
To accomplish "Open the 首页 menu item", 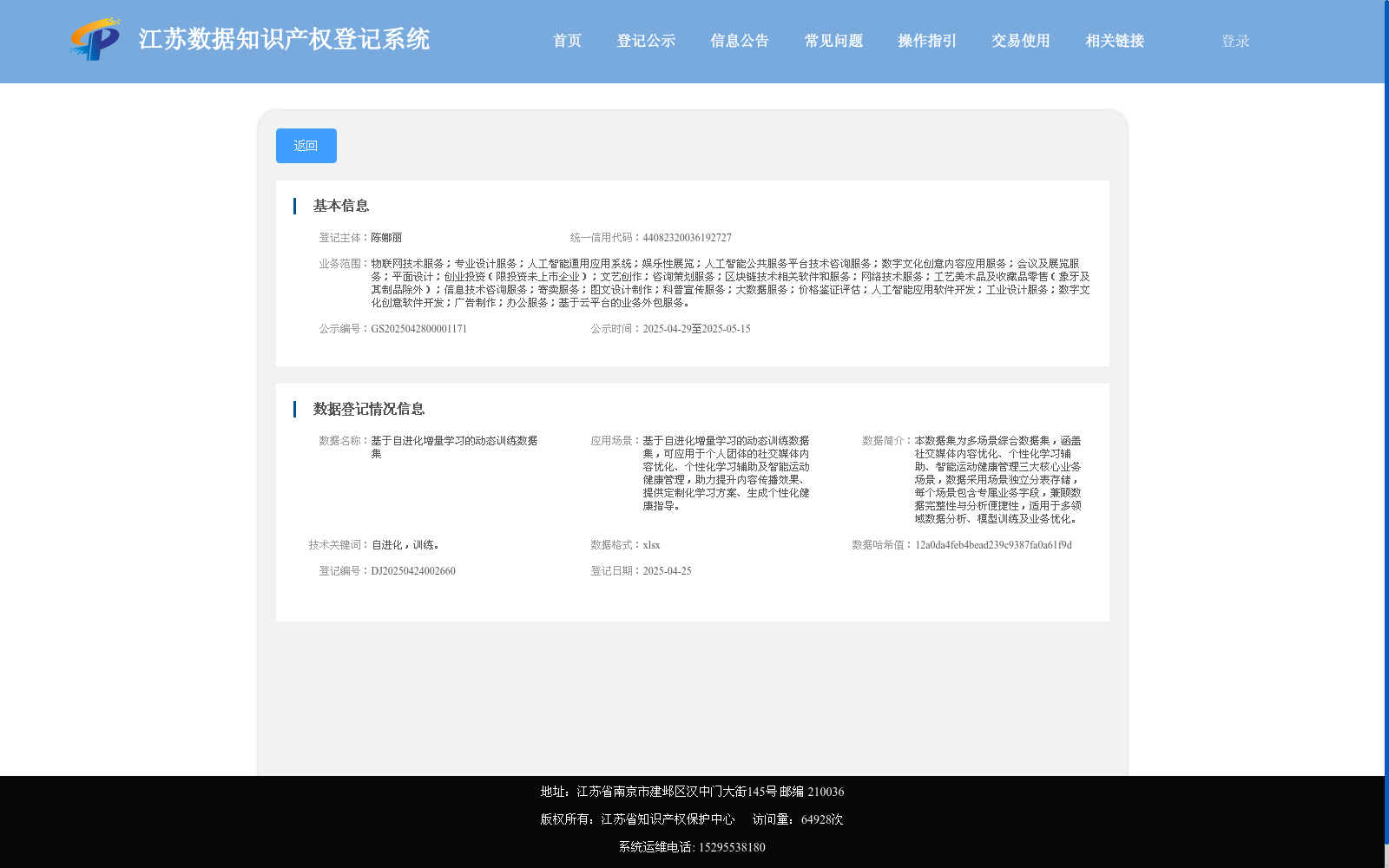I will [567, 41].
